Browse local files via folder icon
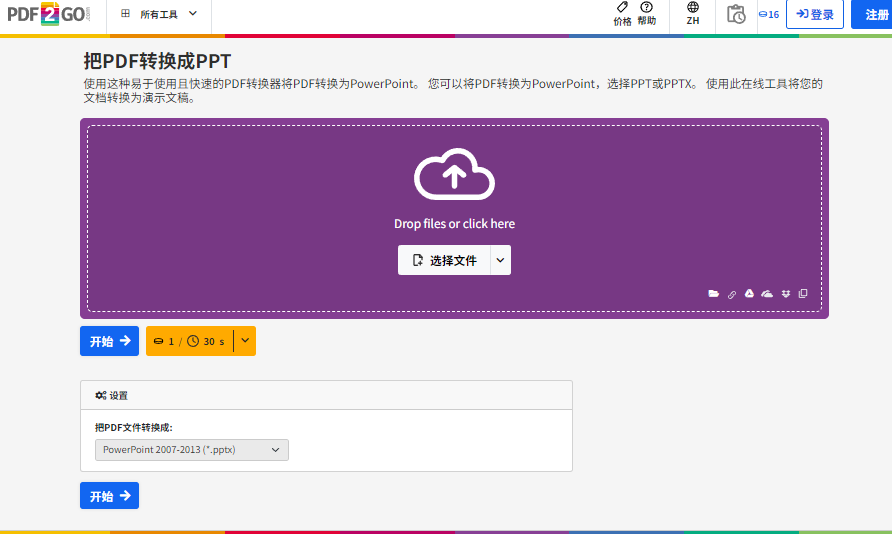 point(714,294)
